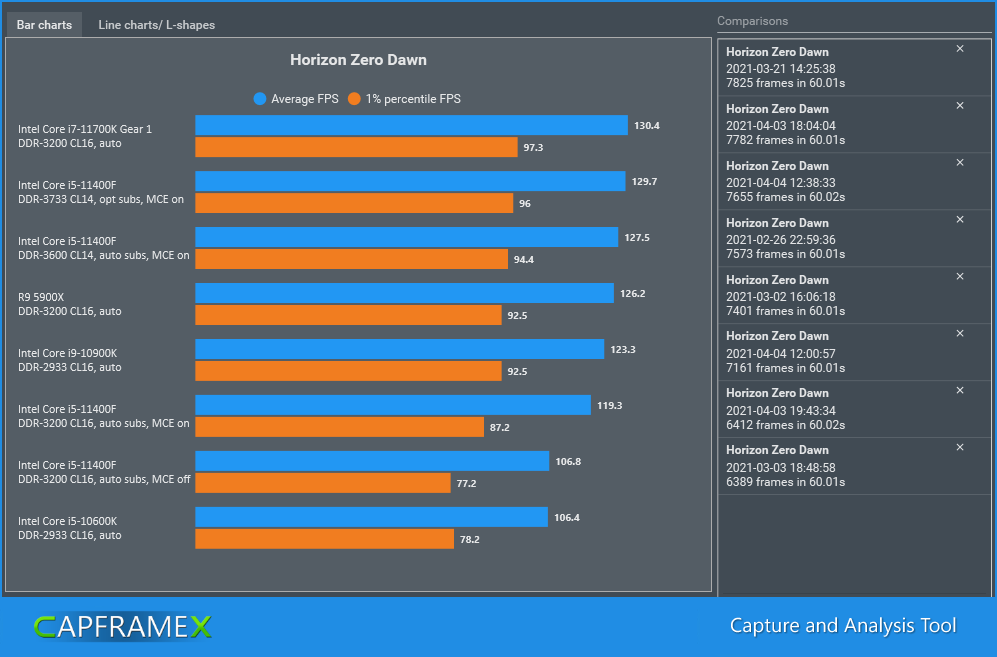
Task: Select the 6389 frames in 60.01s record
Action: (x=854, y=466)
